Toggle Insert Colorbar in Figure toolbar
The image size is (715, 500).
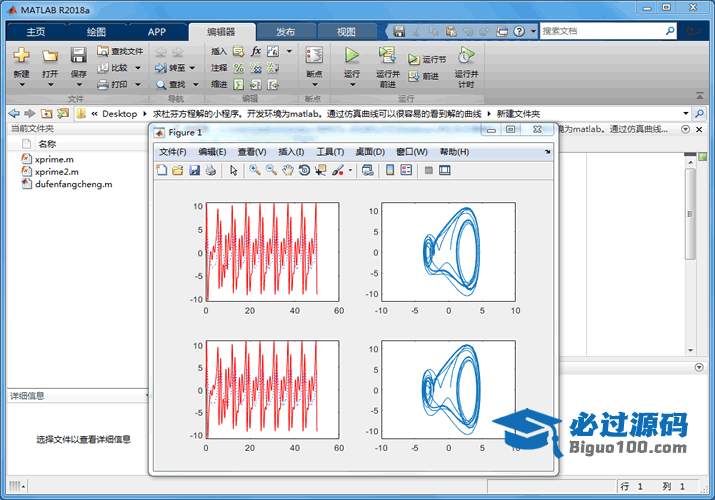tap(390, 170)
